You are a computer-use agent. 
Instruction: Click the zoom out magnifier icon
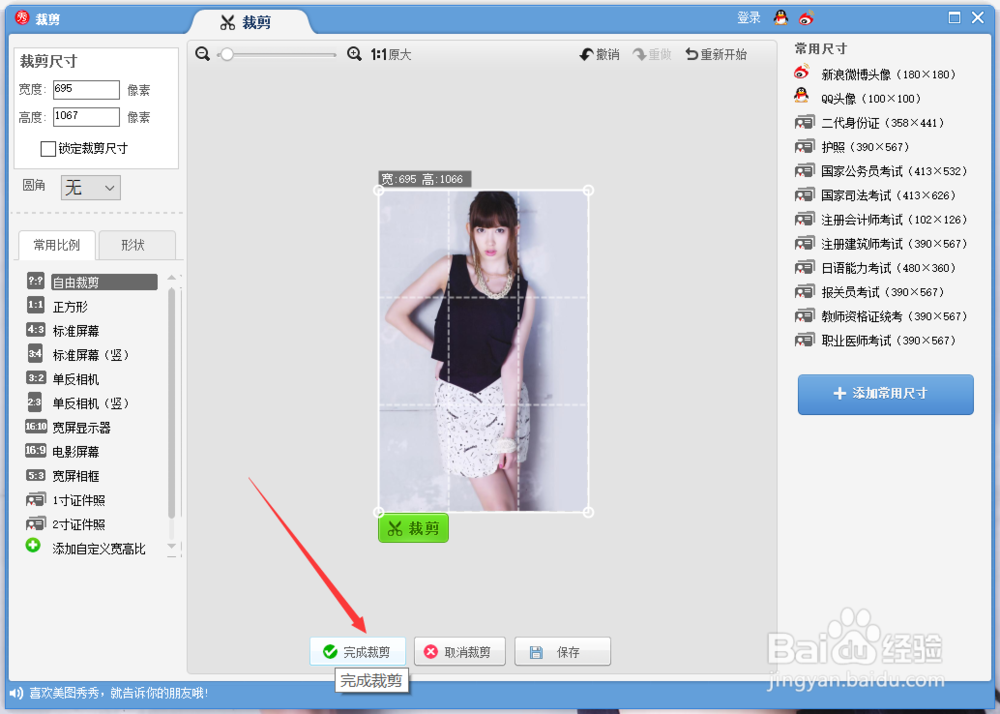[202, 54]
